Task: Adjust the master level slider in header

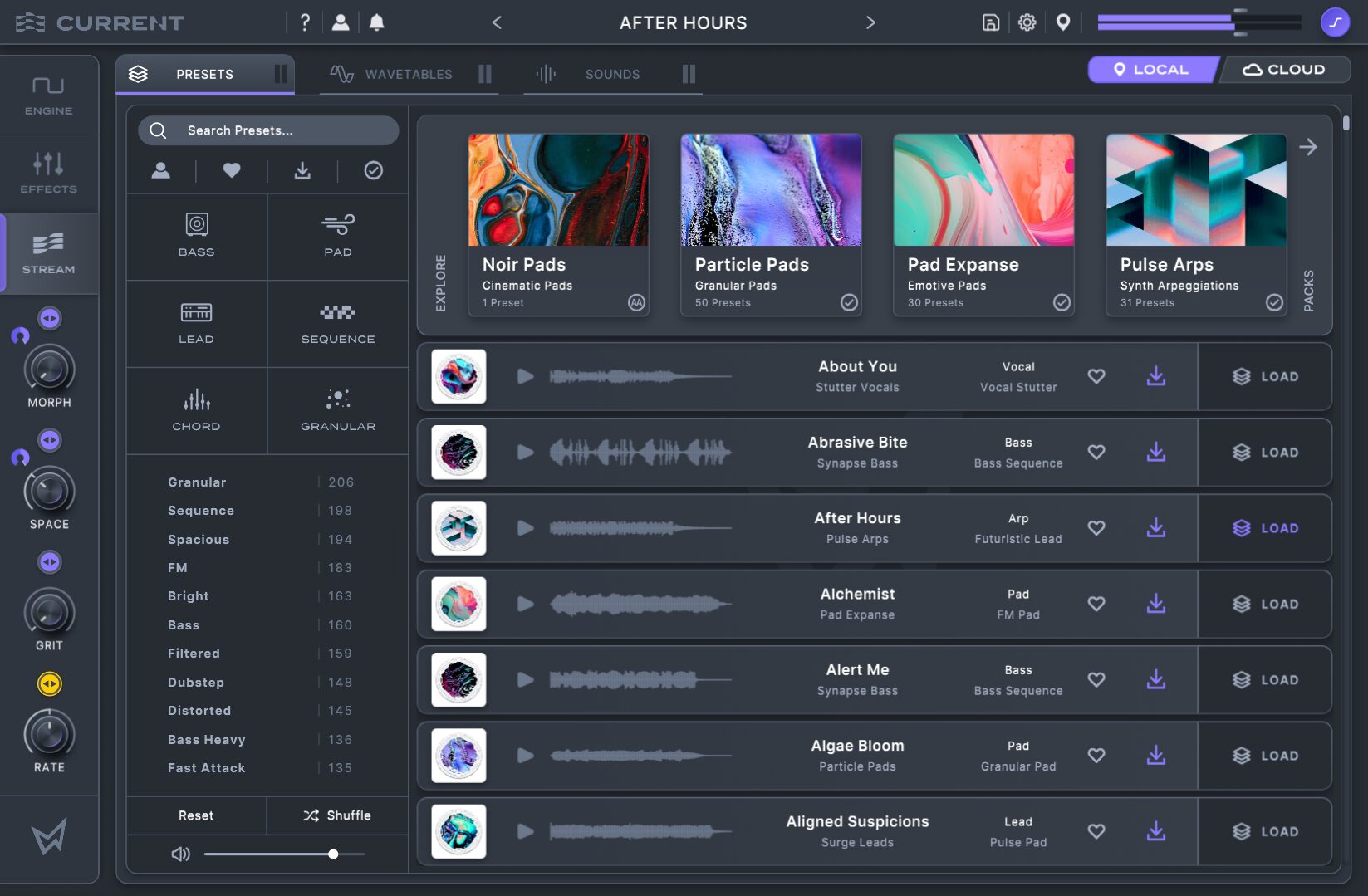Action: (1199, 22)
